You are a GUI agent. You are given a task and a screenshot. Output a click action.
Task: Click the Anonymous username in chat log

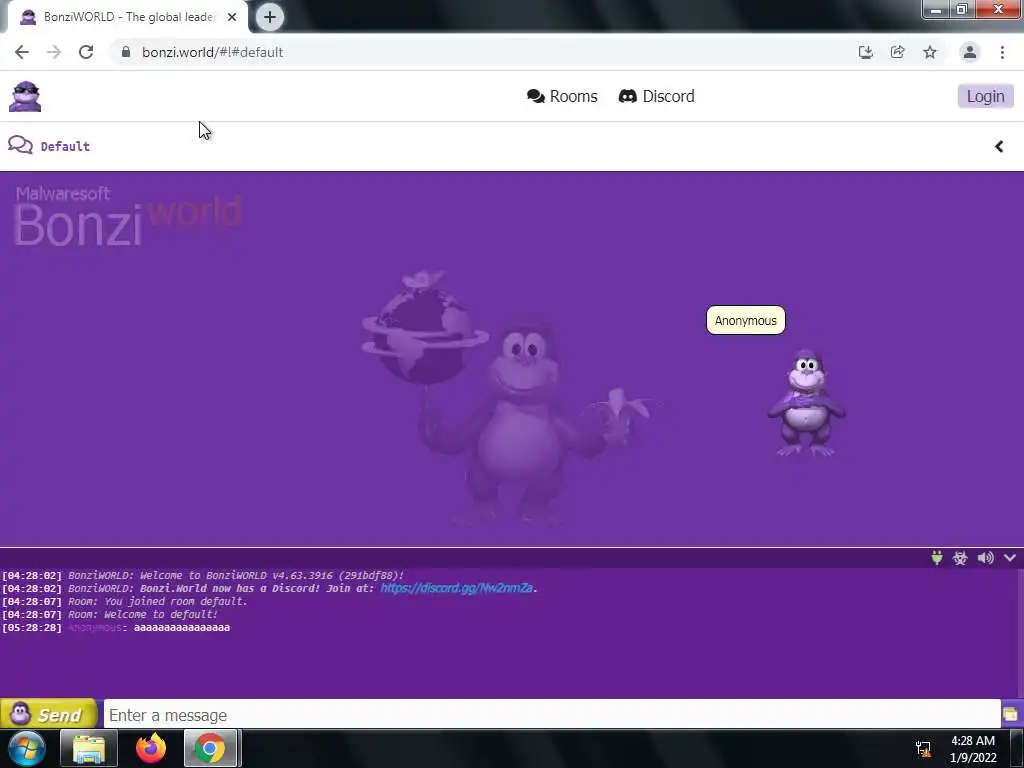tap(95, 628)
